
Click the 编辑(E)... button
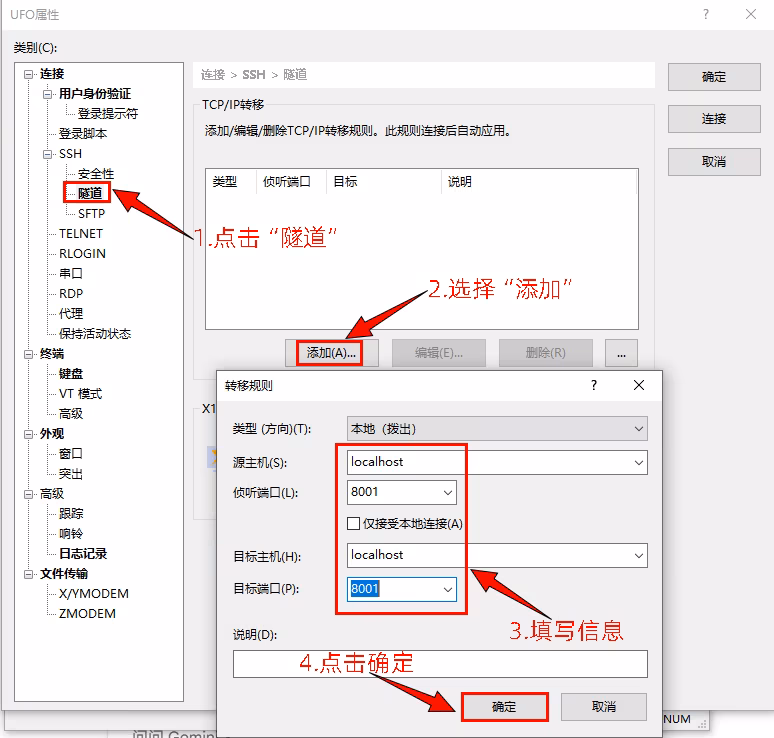tap(439, 353)
